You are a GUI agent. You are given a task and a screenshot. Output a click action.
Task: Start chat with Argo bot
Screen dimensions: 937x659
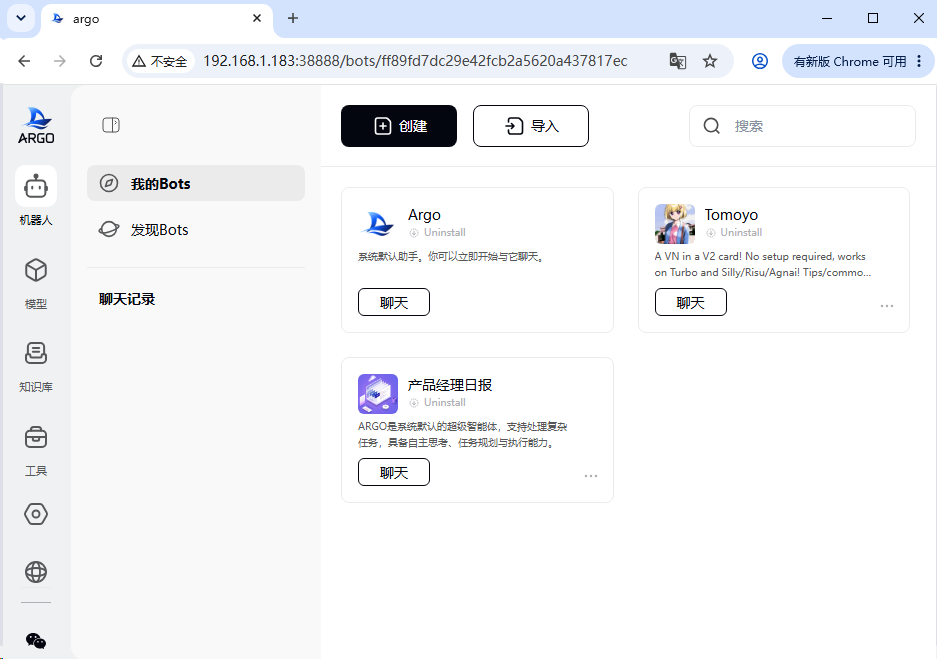394,302
